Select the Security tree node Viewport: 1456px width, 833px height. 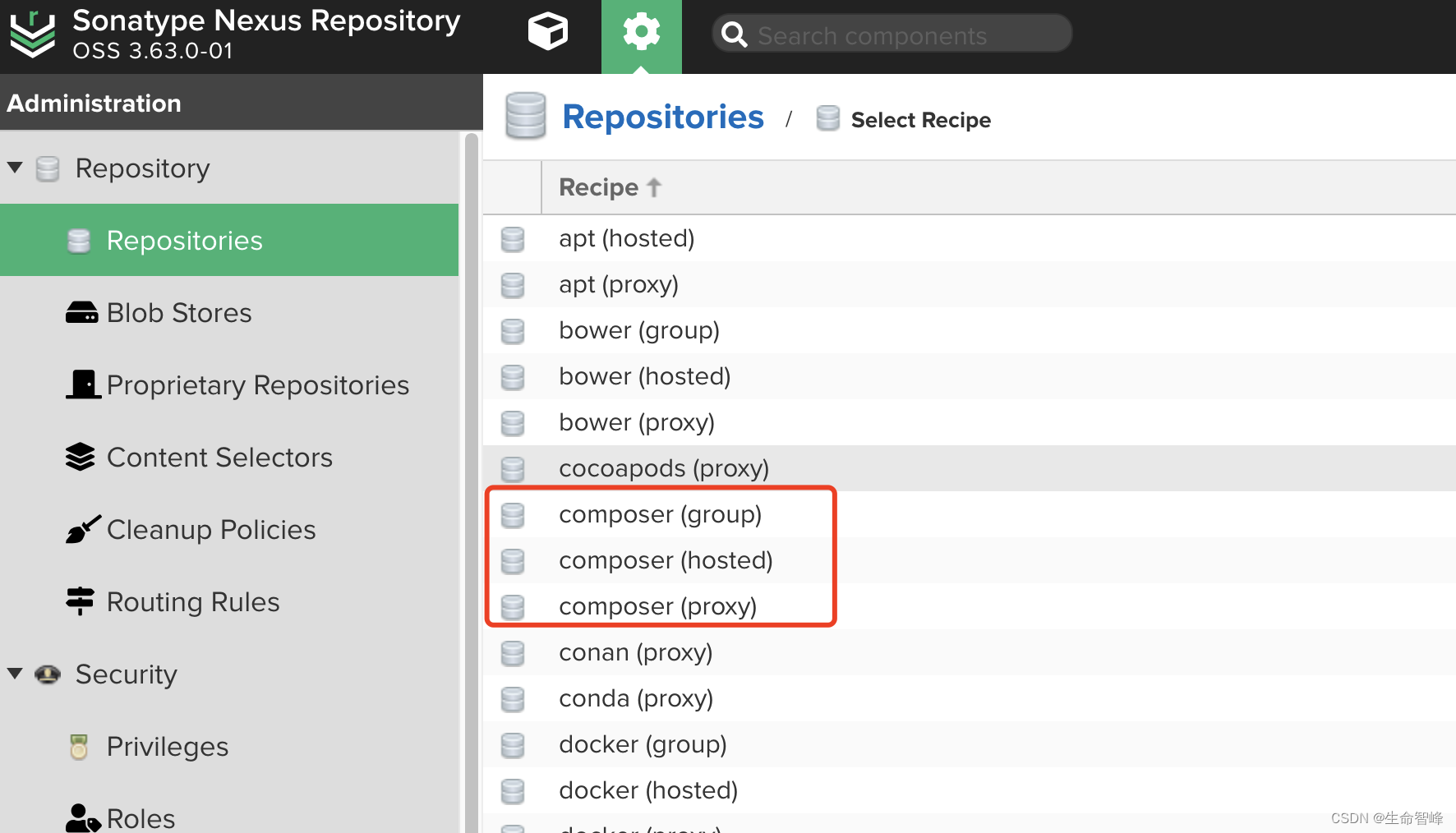(127, 674)
